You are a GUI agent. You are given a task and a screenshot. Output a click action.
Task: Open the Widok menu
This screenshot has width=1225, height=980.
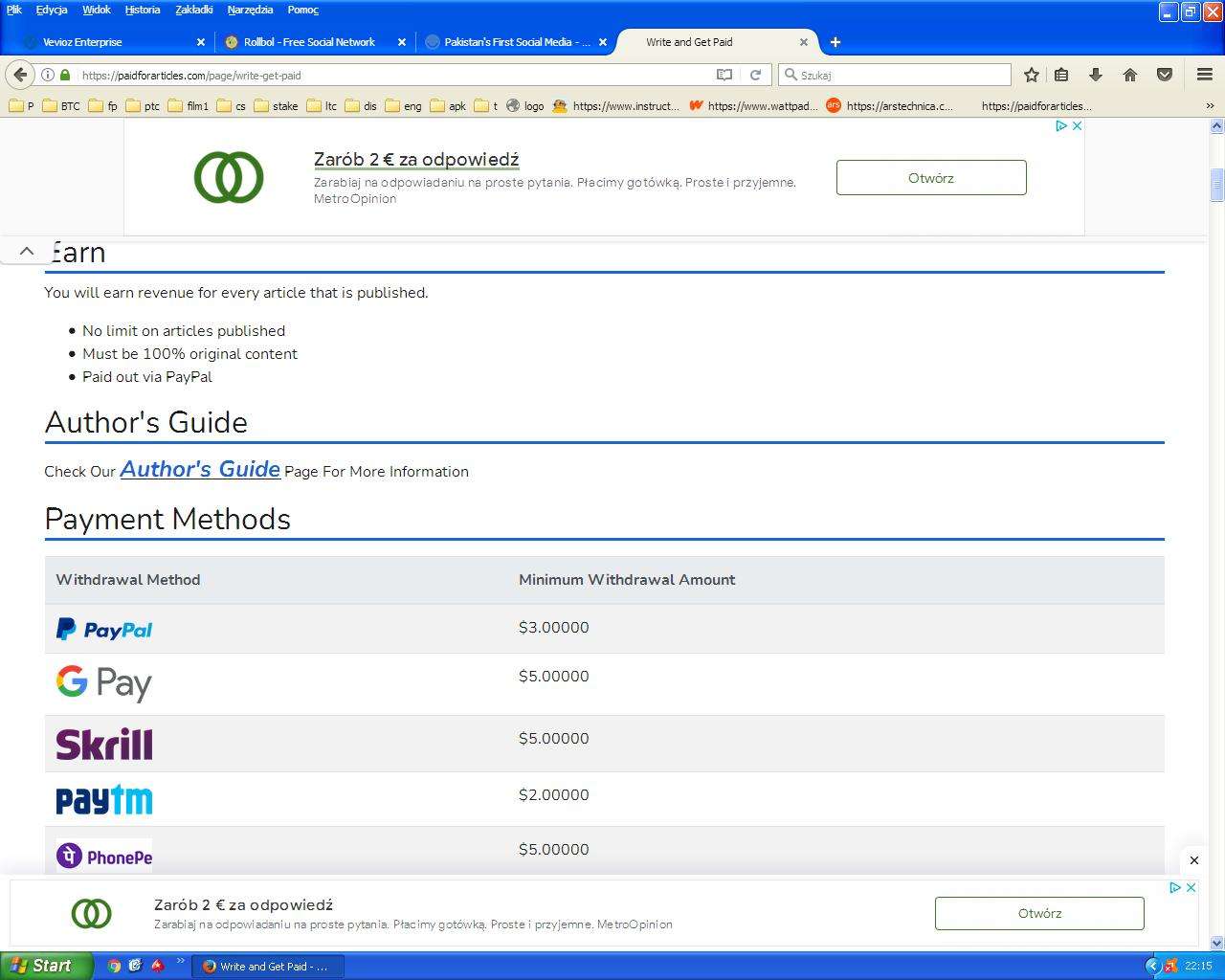(x=97, y=10)
